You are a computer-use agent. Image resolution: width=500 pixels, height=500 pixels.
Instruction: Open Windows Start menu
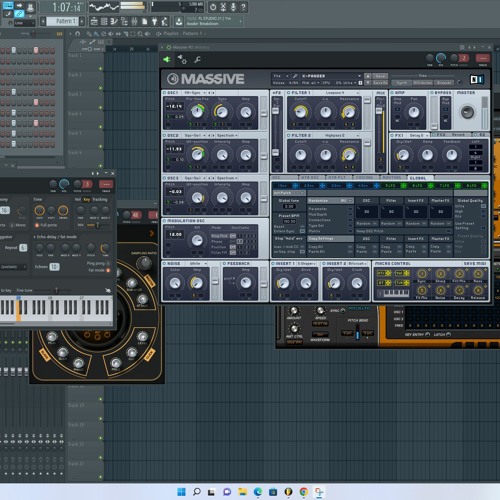[181, 492]
